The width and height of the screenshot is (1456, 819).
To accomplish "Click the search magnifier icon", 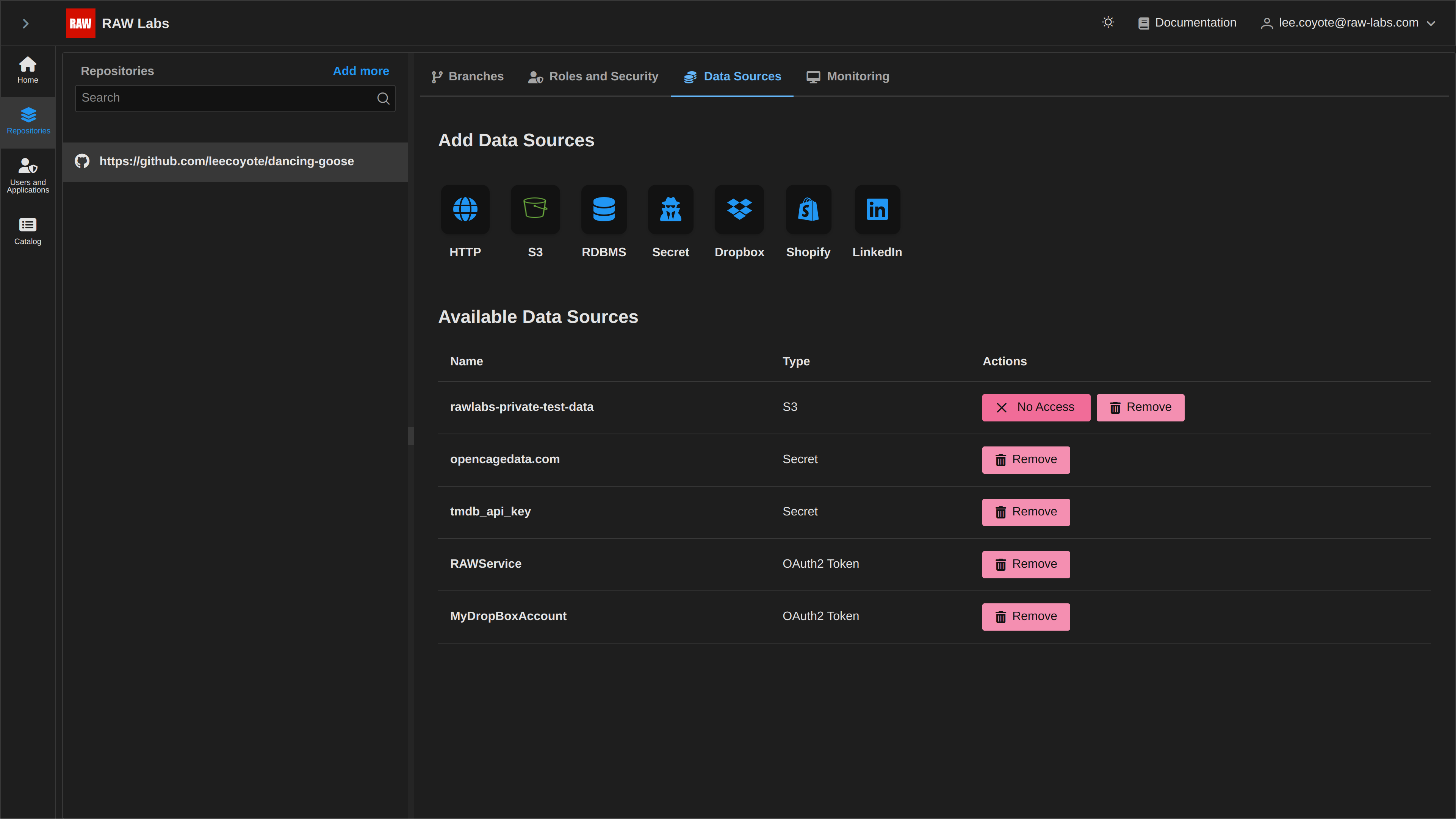I will pos(383,98).
